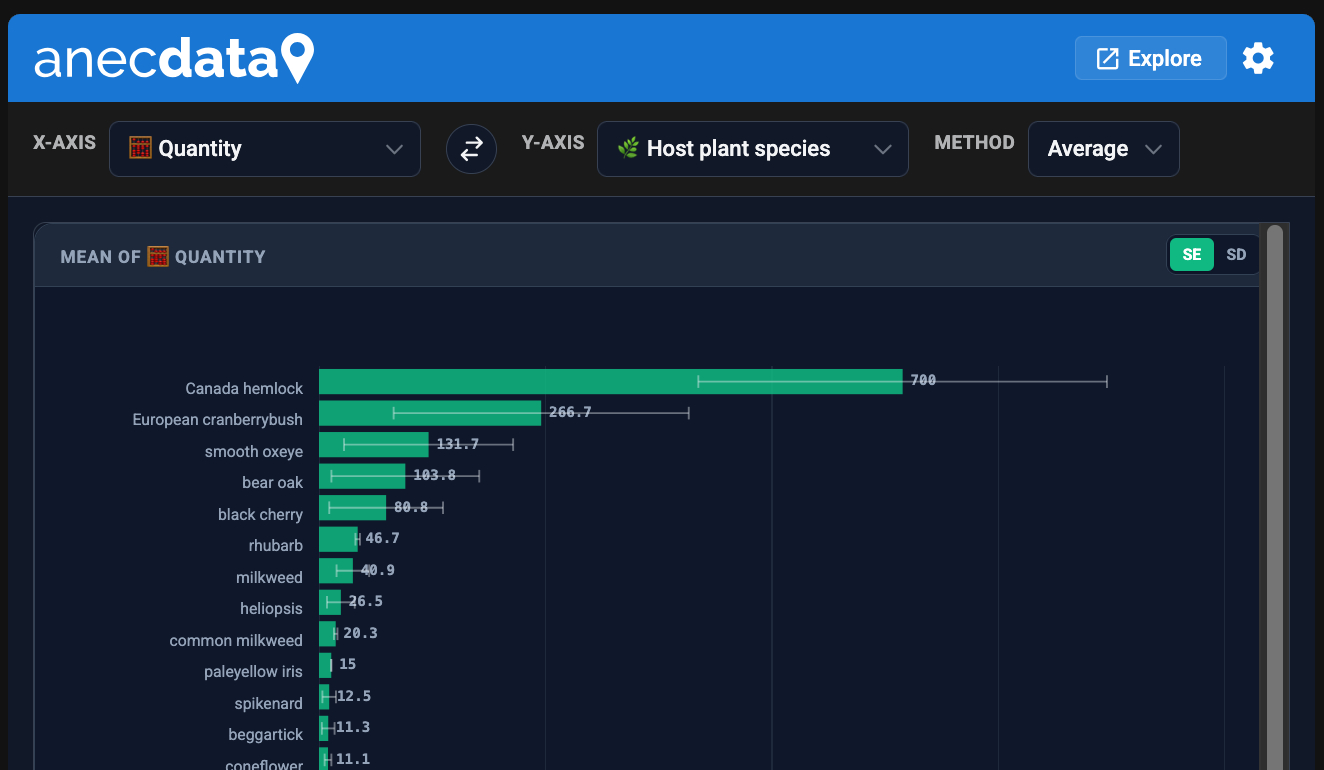Click the vertical chart scrollbar

pos(1274,500)
